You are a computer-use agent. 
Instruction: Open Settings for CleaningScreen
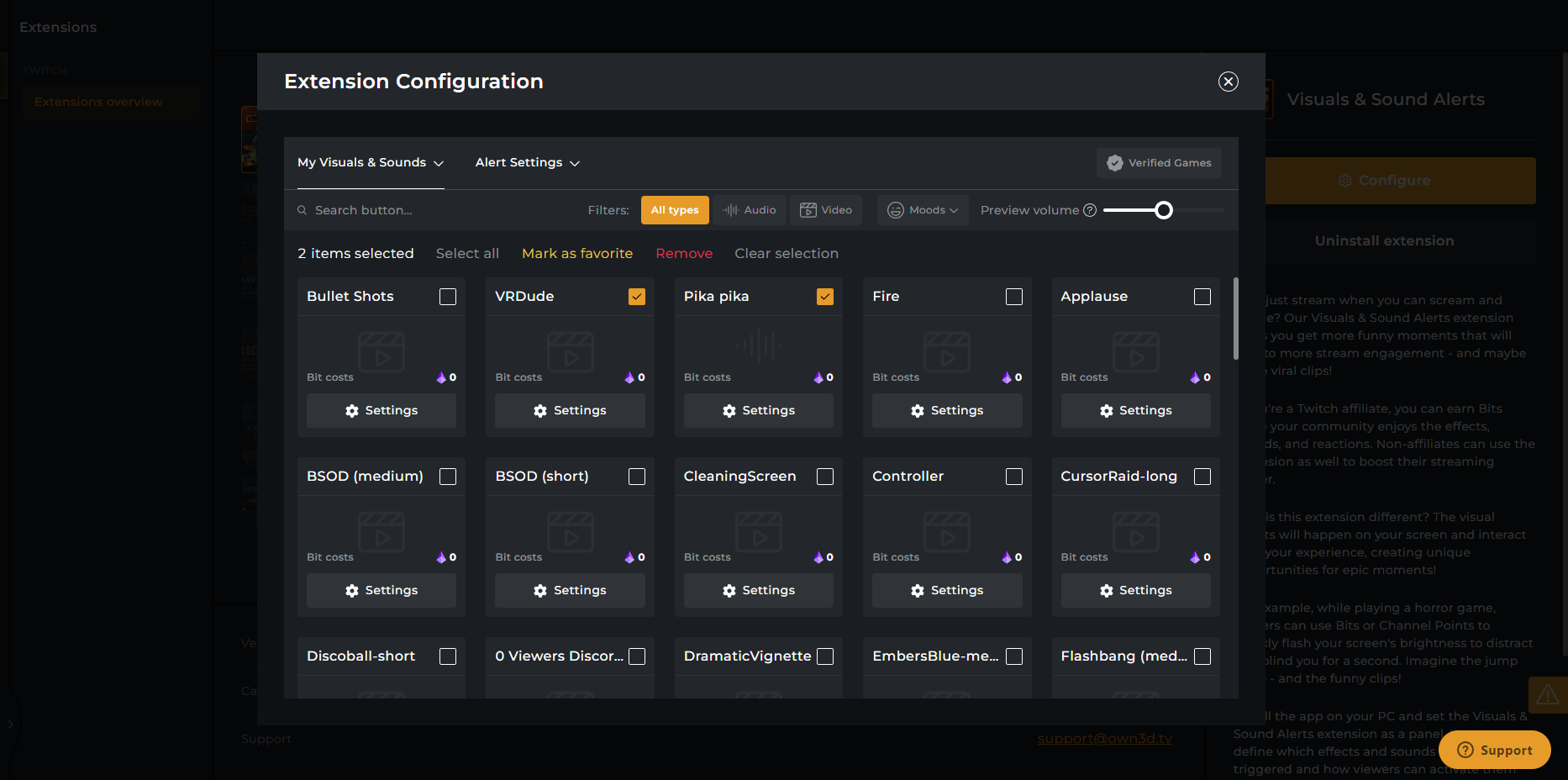click(759, 591)
